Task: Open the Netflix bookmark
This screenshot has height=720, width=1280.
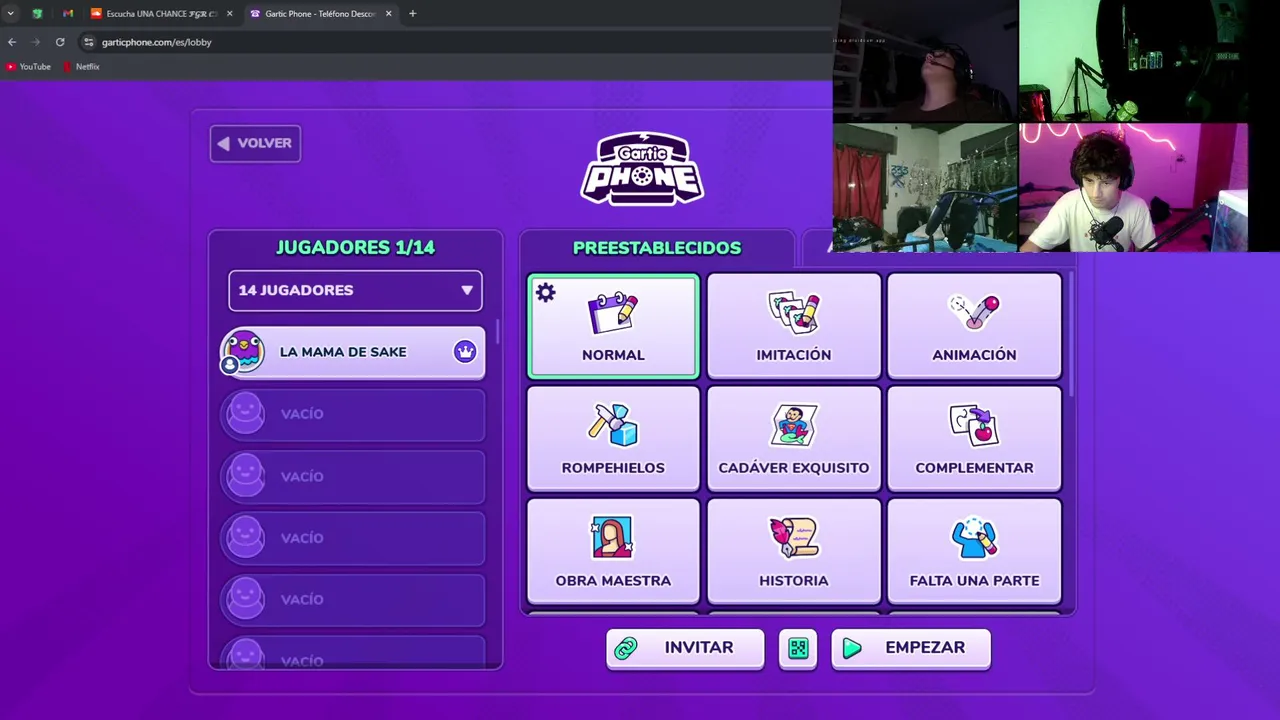Action: pos(81,66)
